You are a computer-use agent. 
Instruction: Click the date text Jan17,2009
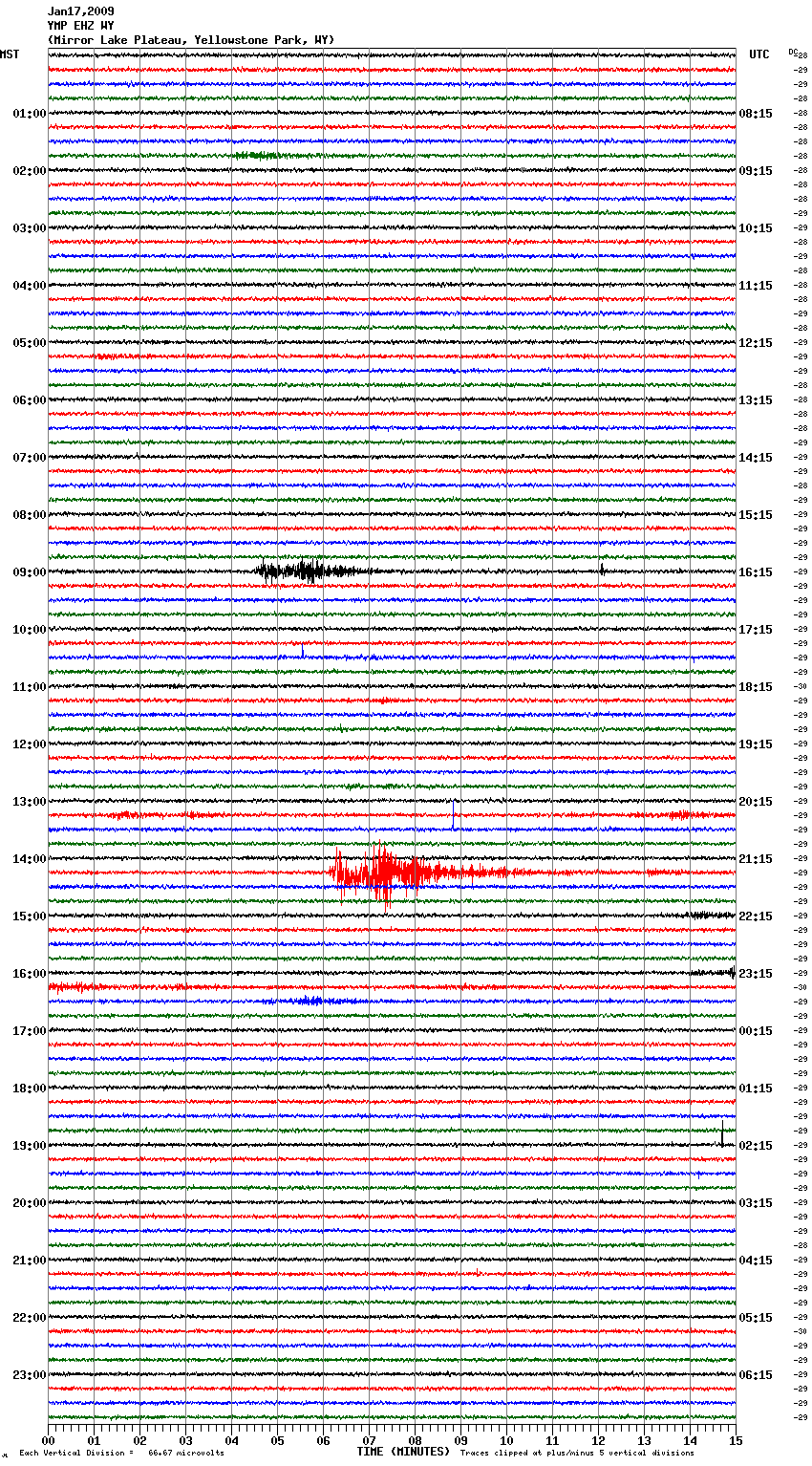coord(80,11)
